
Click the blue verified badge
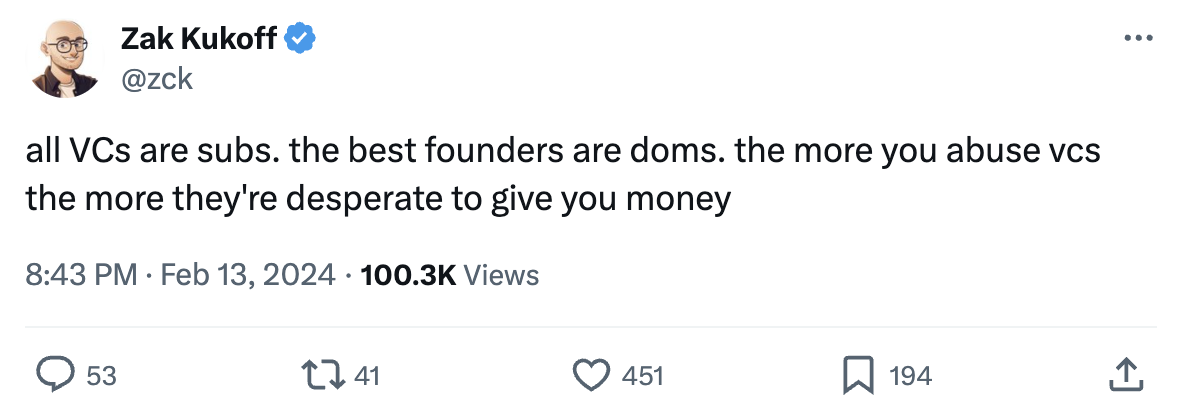point(300,39)
